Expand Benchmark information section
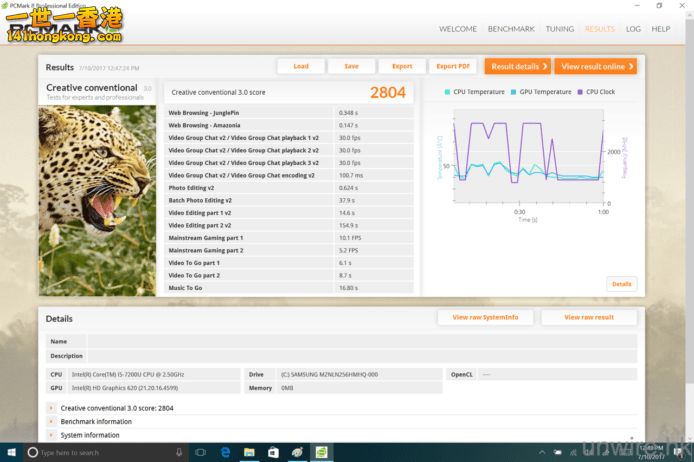The height and width of the screenshot is (462, 694). click(51, 421)
